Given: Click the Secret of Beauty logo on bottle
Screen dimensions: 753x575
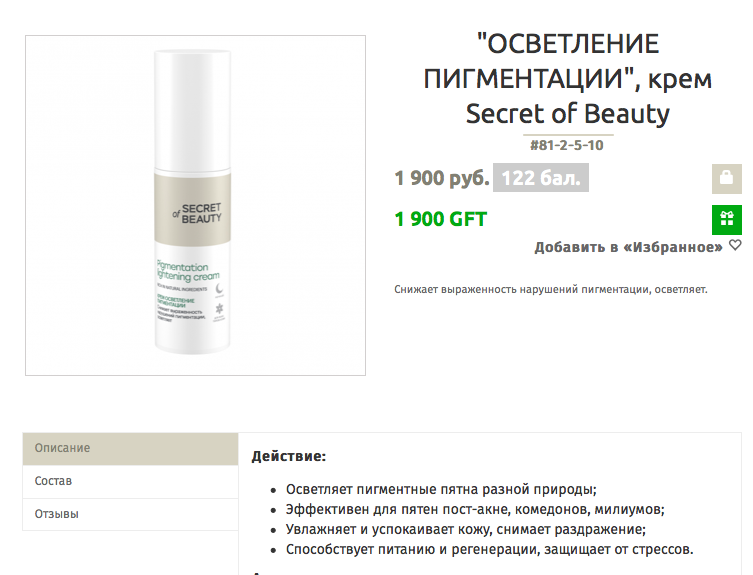Looking at the screenshot, I should click(197, 213).
